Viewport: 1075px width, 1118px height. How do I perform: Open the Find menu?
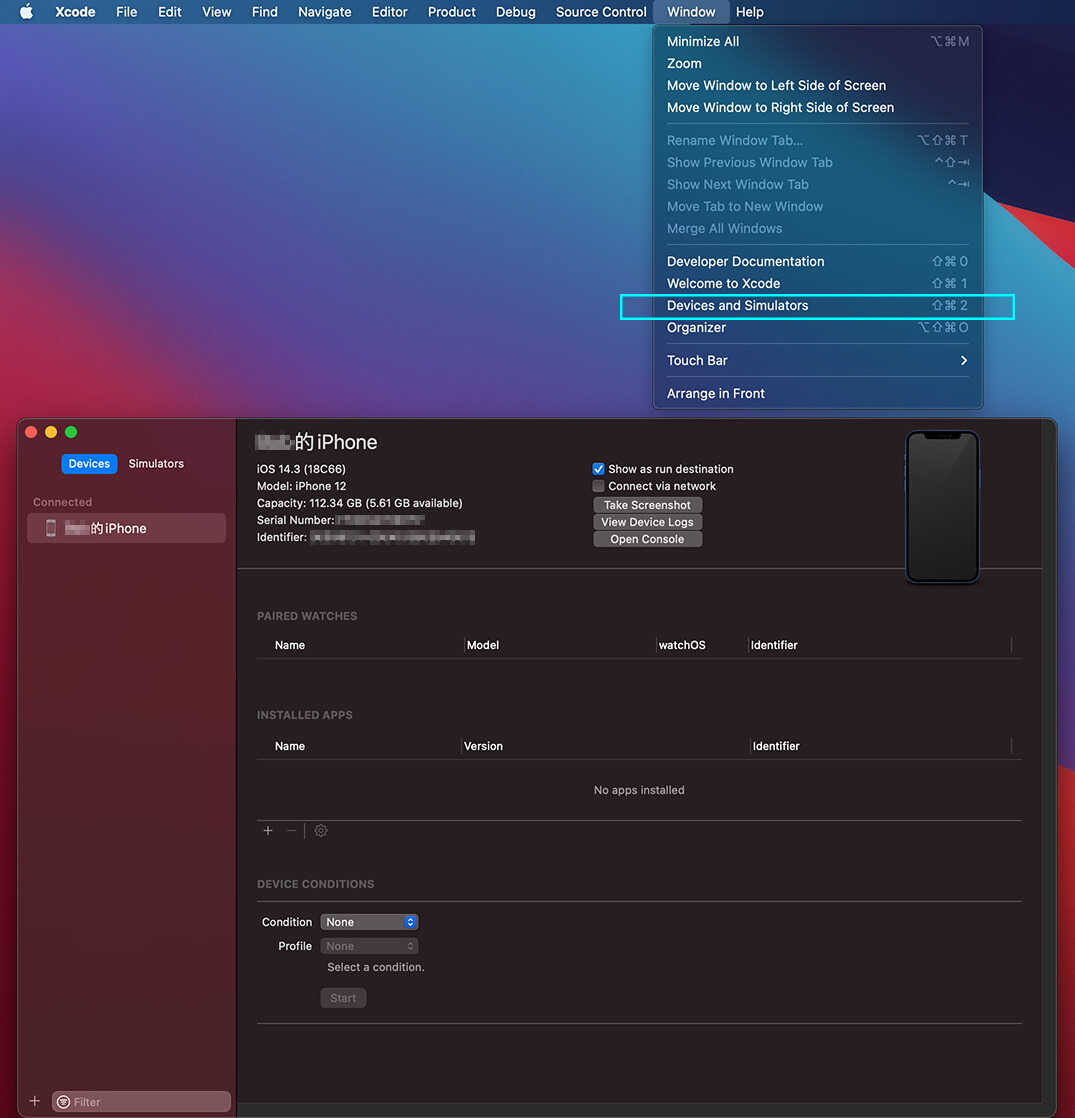pos(264,12)
